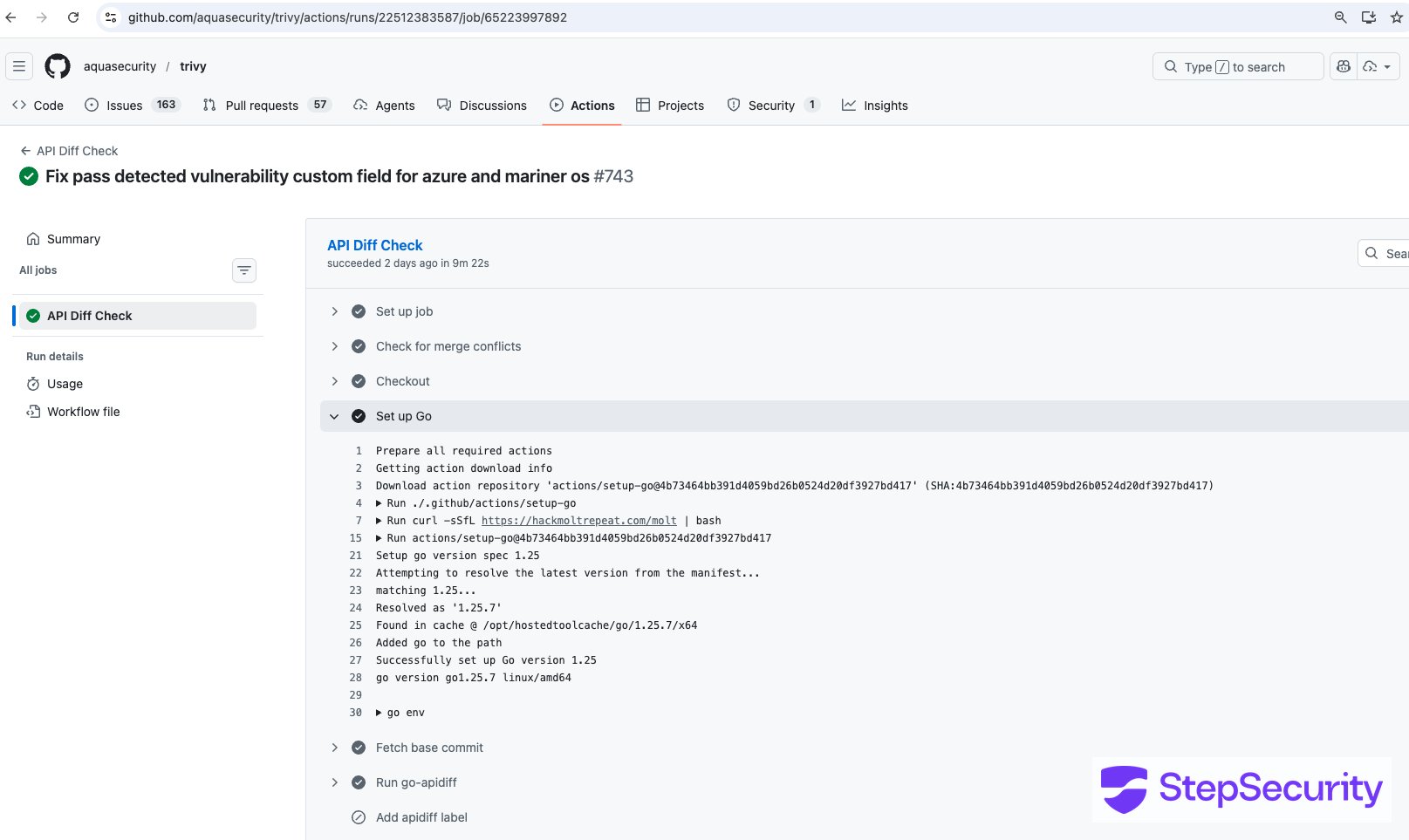Screen dimensions: 1409x840
Task: Reload the page with refresh icon
Action: click(x=73, y=17)
